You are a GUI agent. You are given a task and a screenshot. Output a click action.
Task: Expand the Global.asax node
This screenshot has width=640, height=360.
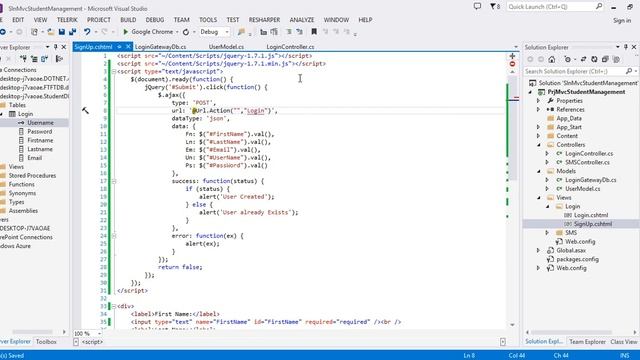click(539, 251)
